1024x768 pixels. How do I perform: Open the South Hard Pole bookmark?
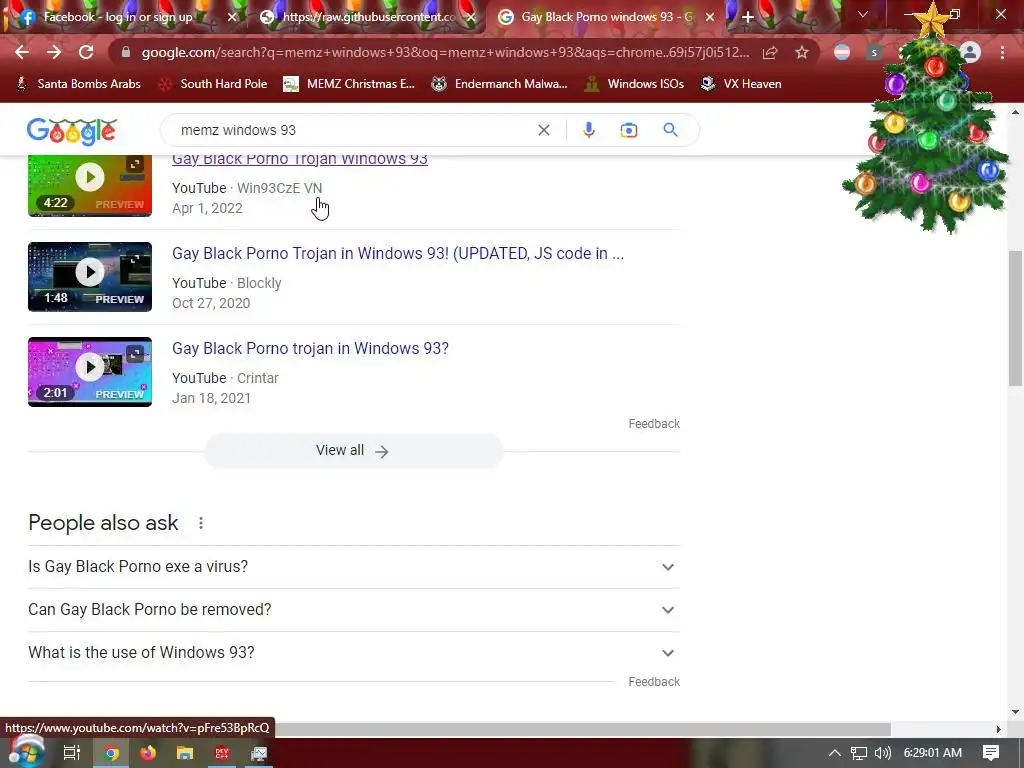point(214,84)
